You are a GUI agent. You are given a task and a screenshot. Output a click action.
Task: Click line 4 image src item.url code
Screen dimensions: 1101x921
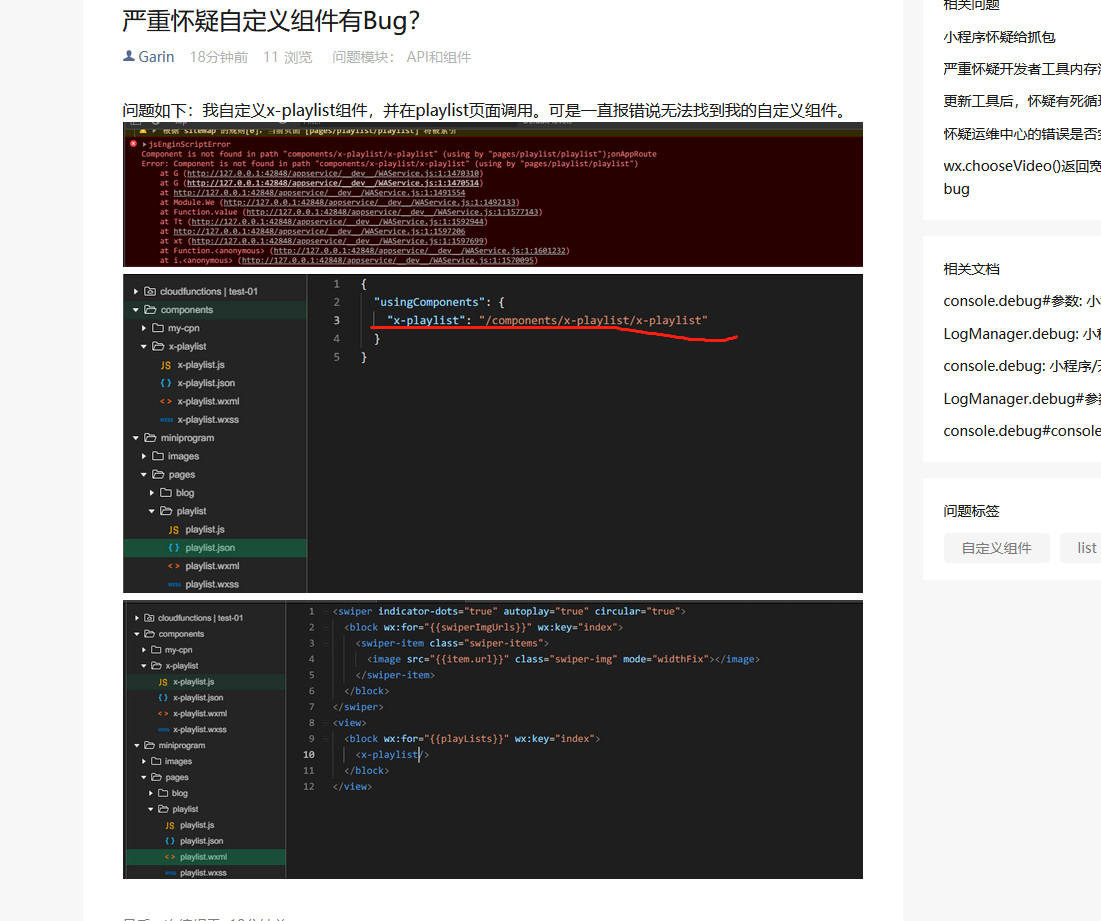coord(563,659)
